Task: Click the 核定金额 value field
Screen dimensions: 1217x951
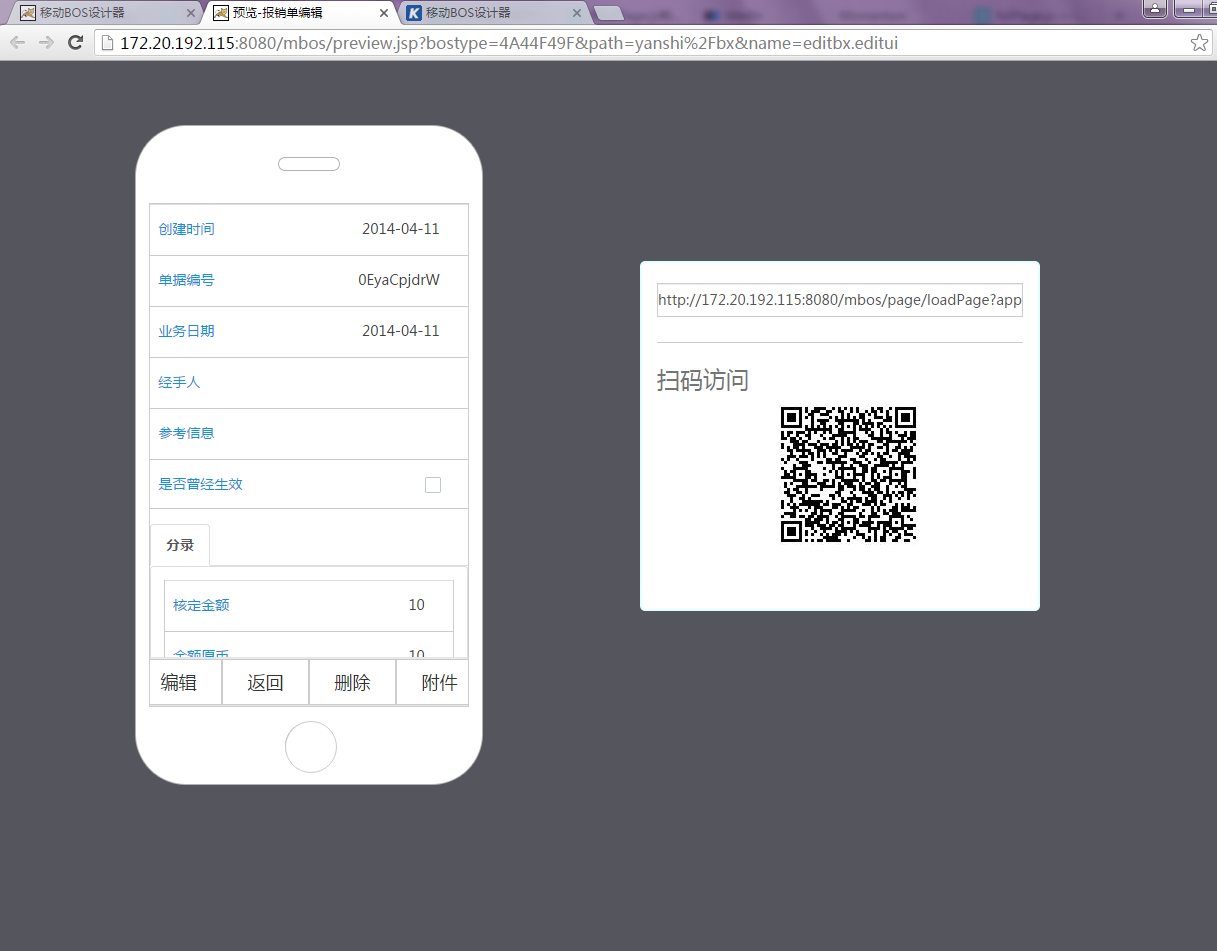Action: 416,605
